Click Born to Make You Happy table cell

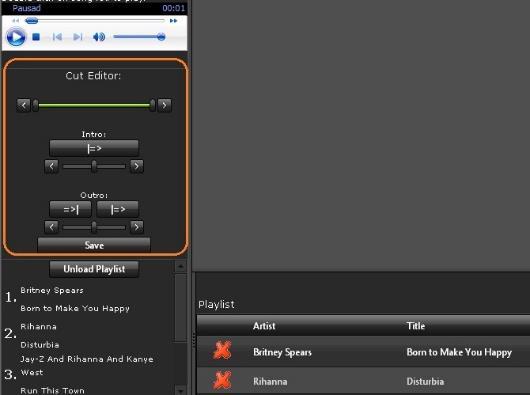[x=459, y=352]
